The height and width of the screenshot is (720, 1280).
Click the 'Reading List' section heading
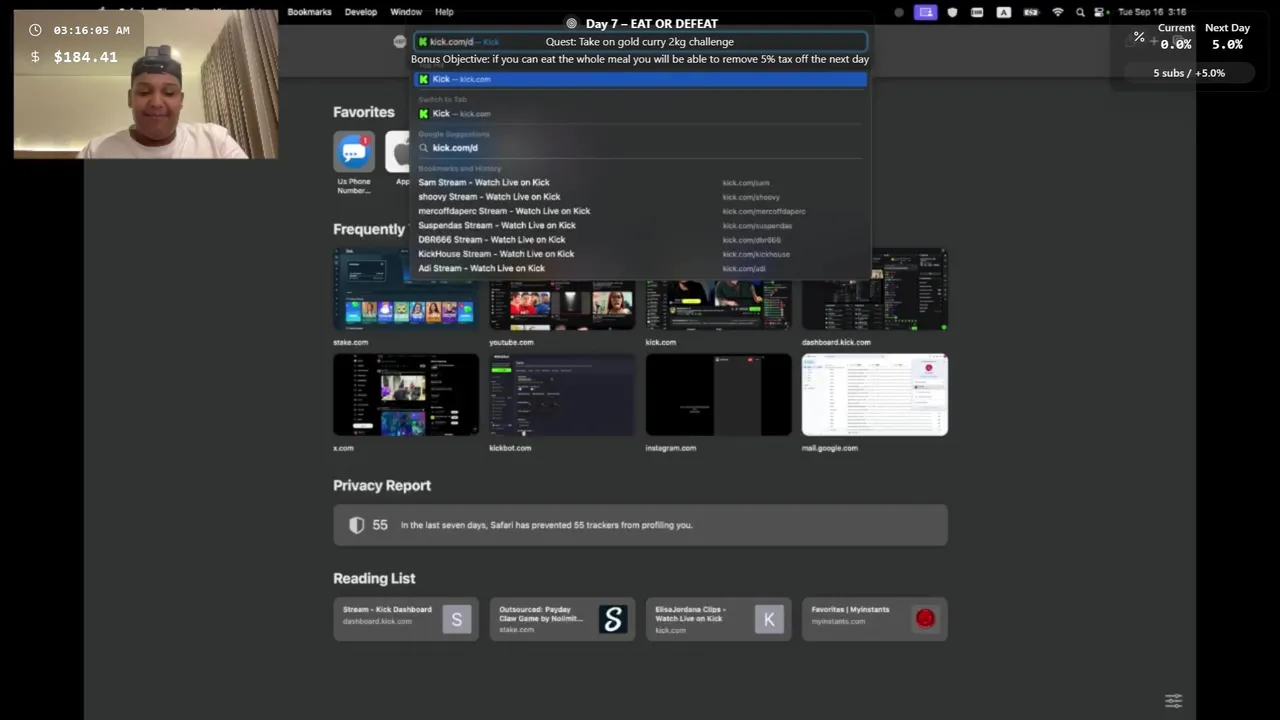[x=374, y=579]
